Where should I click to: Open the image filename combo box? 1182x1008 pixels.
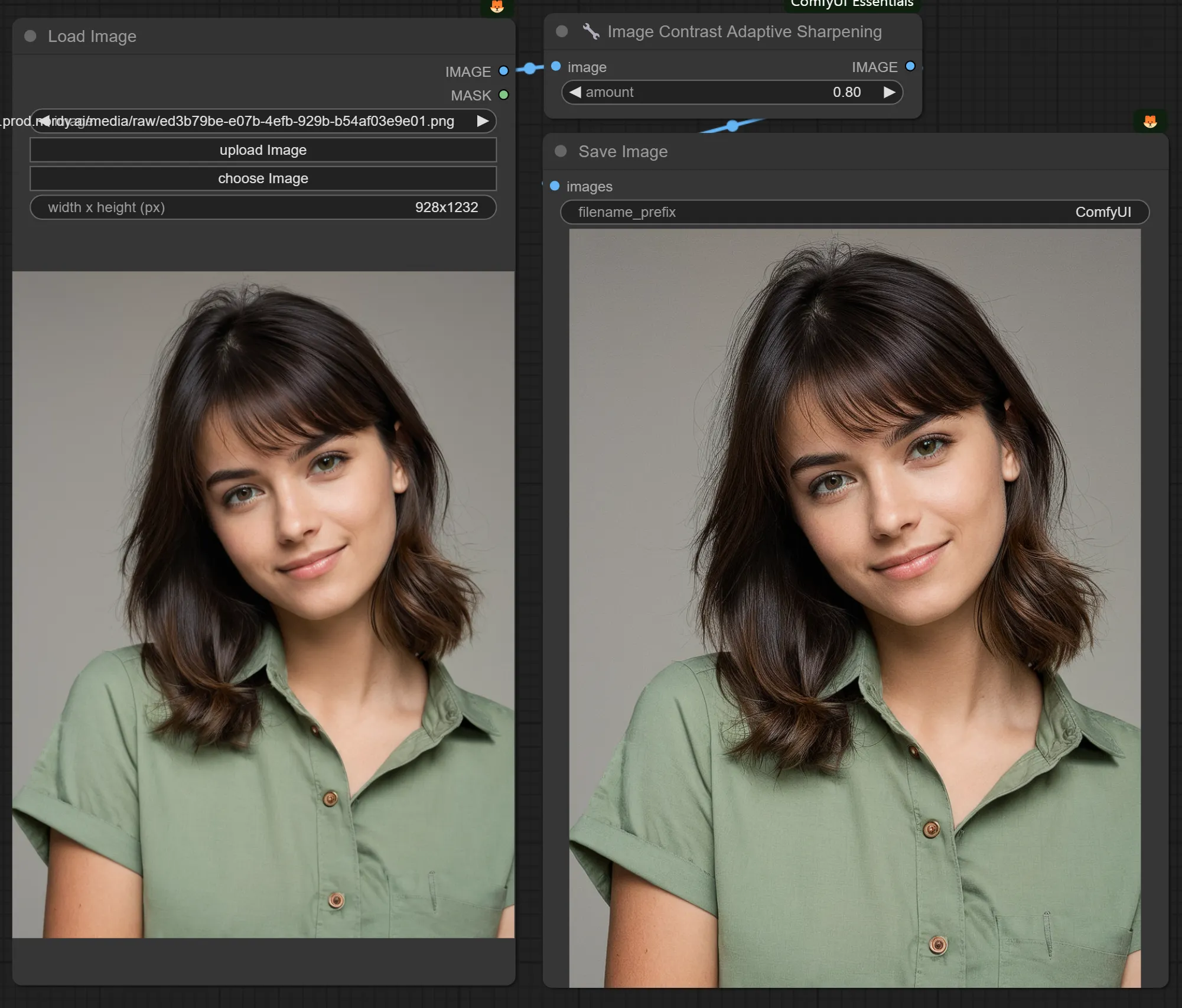click(x=263, y=121)
